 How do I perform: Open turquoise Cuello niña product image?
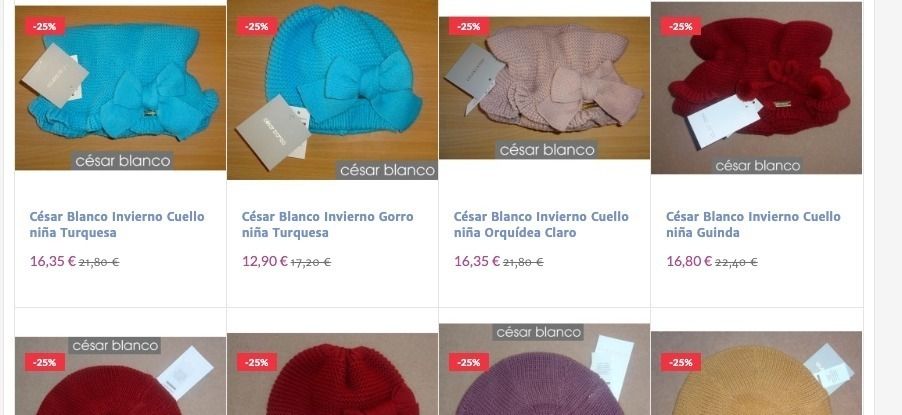(x=120, y=88)
